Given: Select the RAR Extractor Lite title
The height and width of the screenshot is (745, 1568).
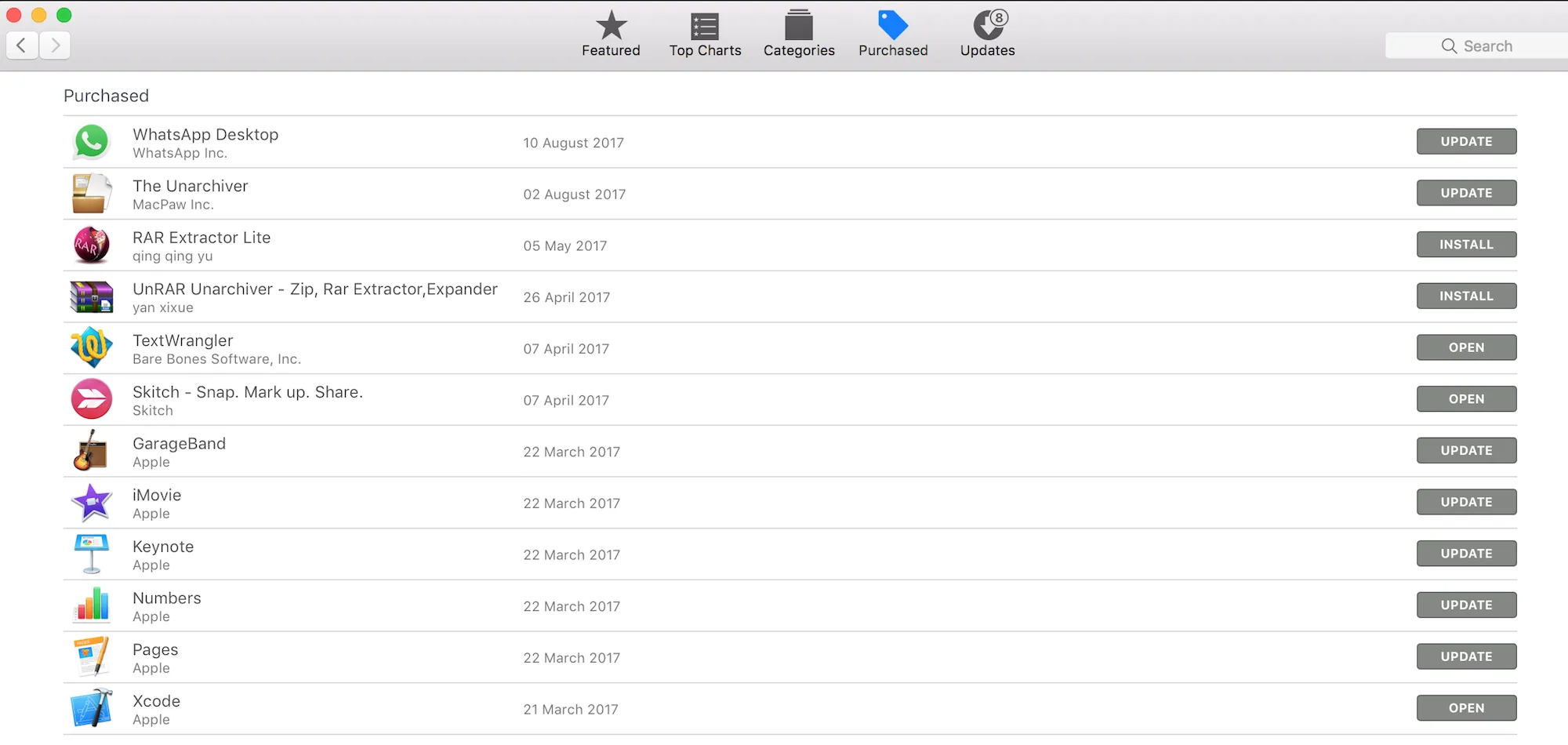Looking at the screenshot, I should (201, 238).
